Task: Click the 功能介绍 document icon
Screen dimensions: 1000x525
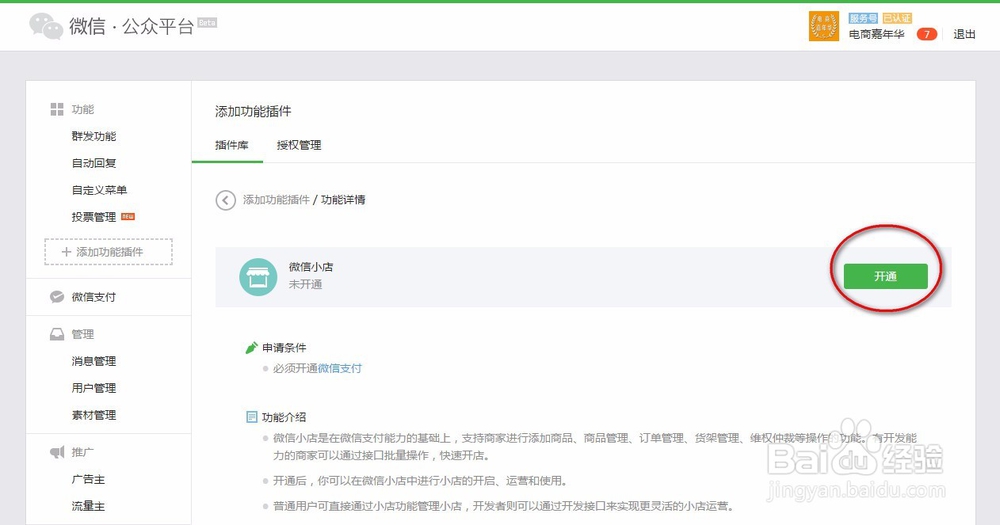Action: [251, 417]
